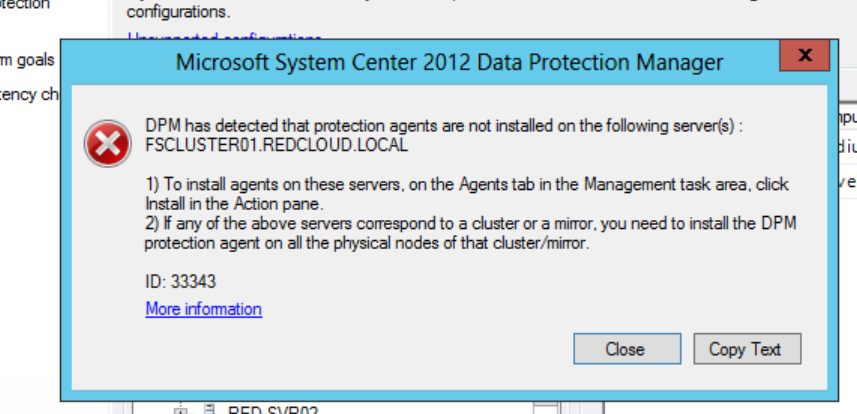Screen dimensions: 857x414
Task: Click the second step about cluster or mirror nodes
Action: [x=470, y=234]
